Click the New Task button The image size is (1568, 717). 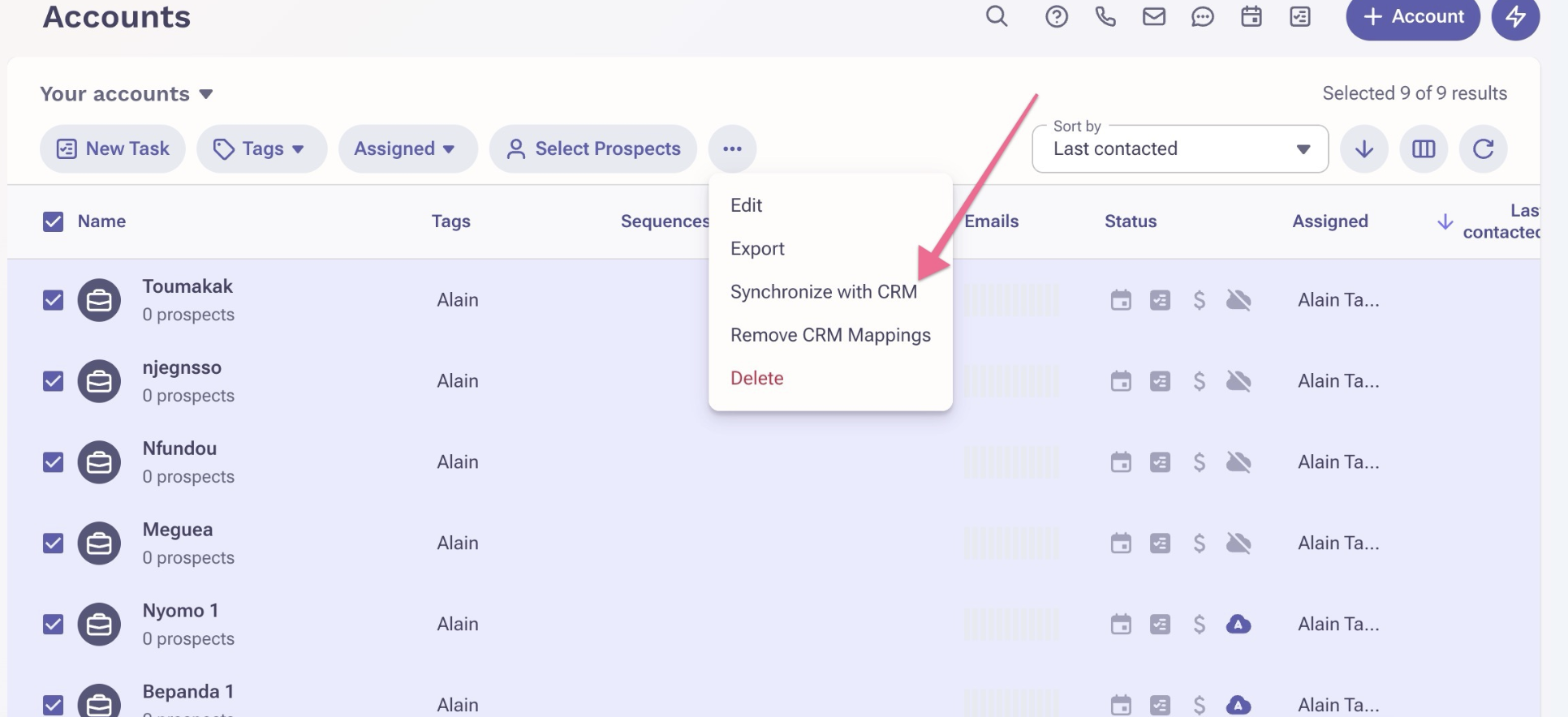(113, 148)
